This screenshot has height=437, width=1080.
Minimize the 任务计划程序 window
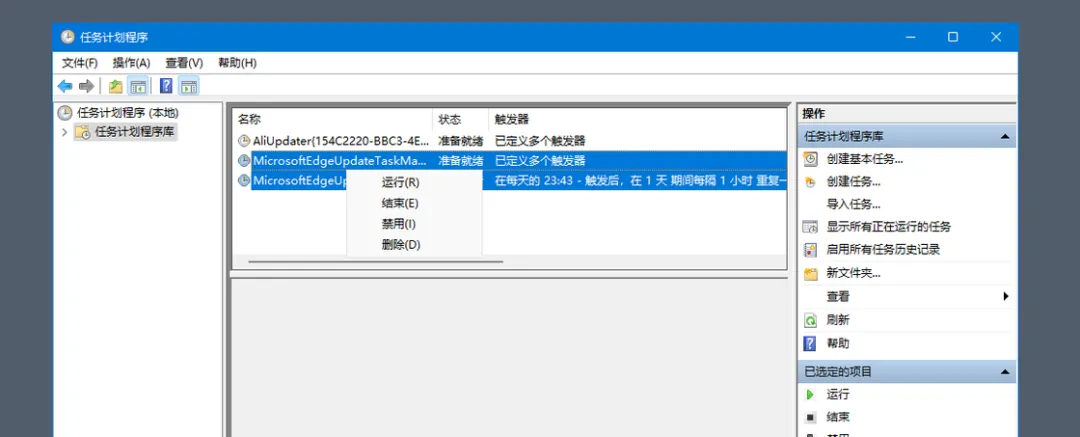(x=910, y=37)
